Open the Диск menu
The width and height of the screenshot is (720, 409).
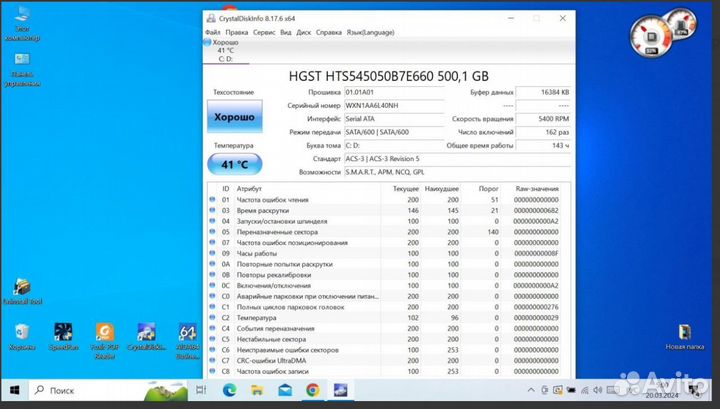(304, 33)
